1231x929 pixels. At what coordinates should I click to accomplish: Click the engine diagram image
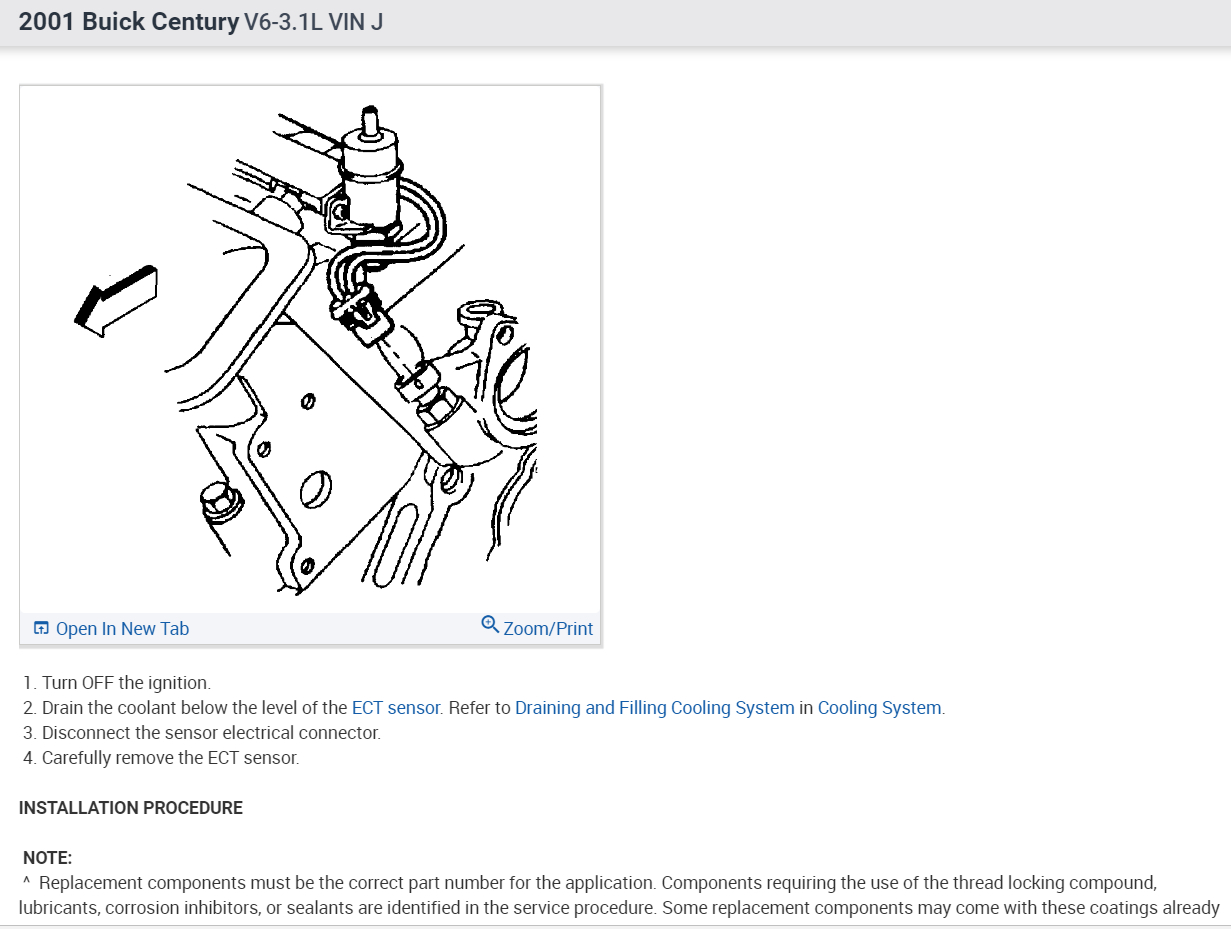coord(310,349)
